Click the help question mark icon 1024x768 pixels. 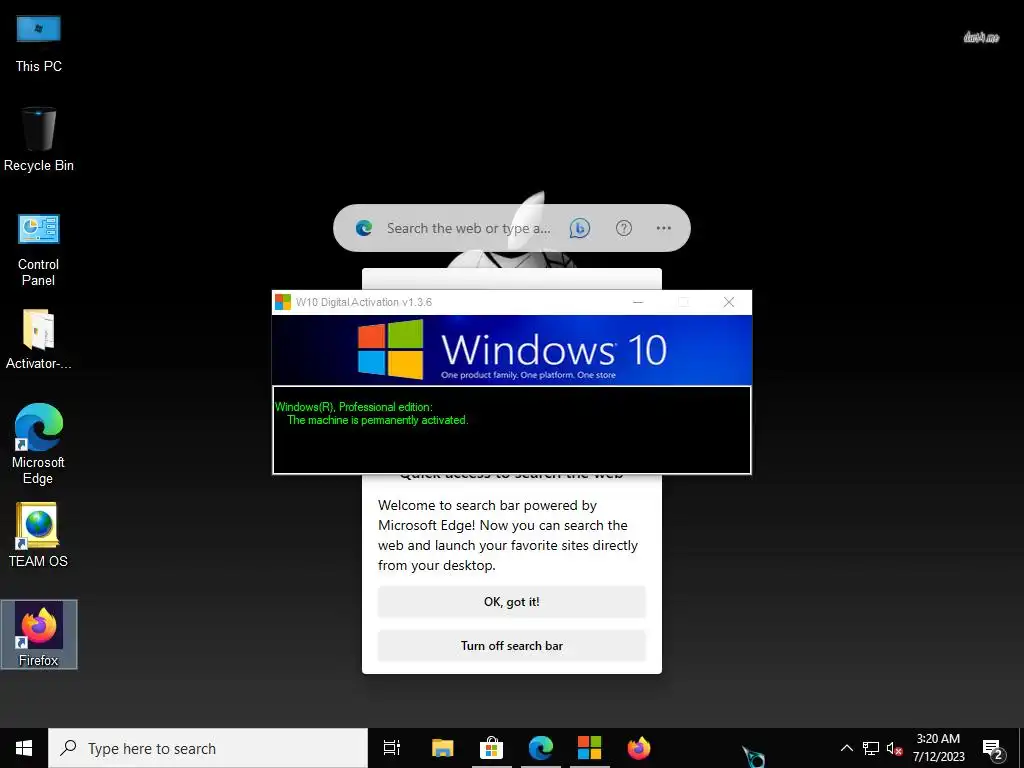click(624, 228)
